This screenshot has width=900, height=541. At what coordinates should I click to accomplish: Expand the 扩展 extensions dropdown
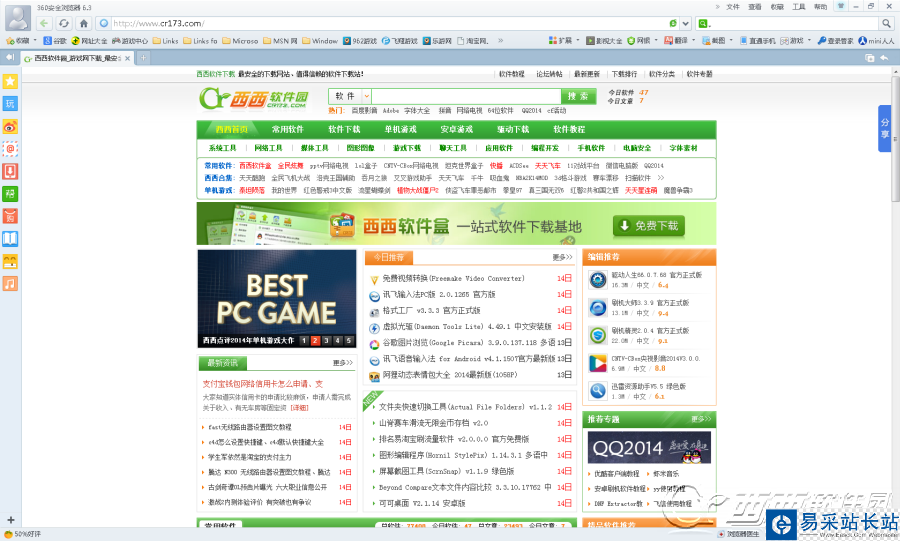click(577, 40)
